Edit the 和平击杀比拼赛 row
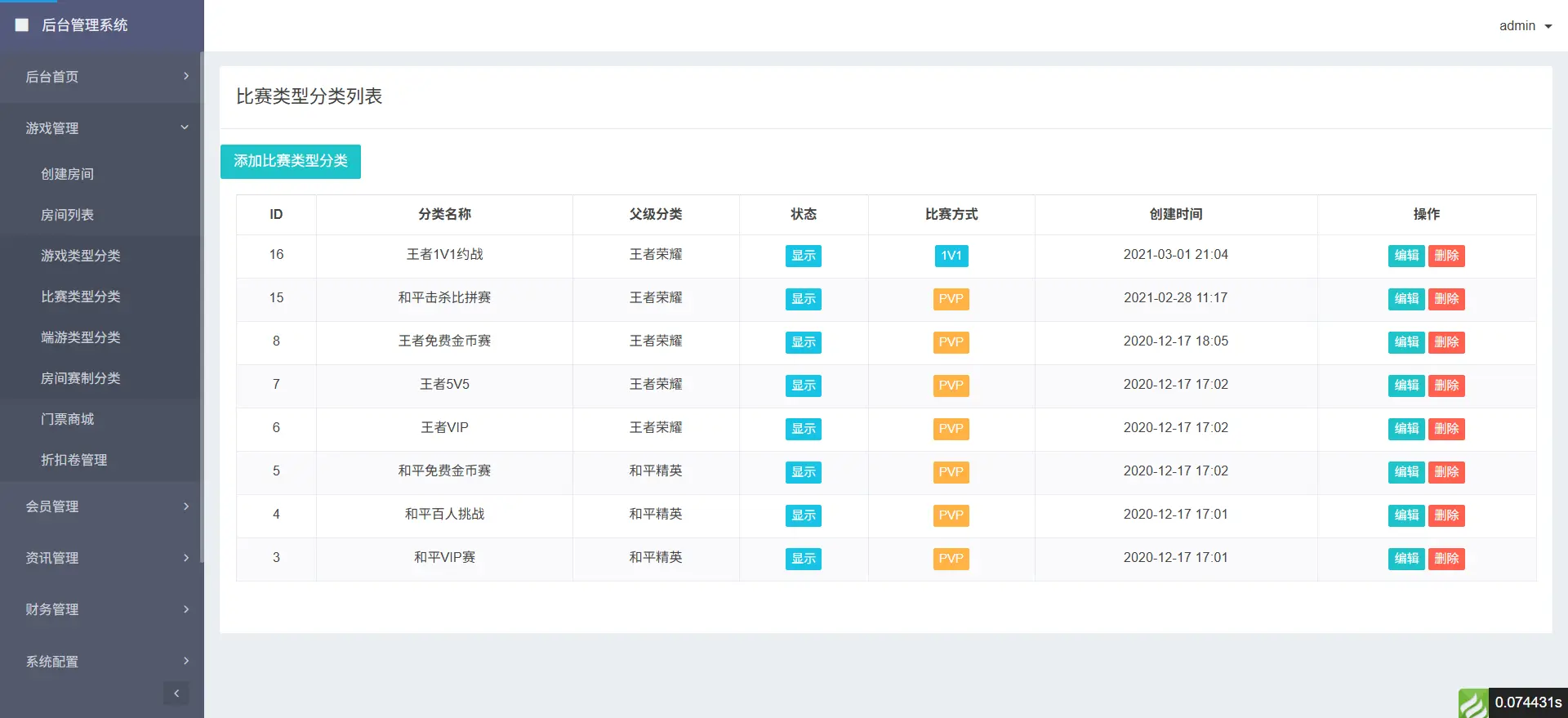 1406,299
